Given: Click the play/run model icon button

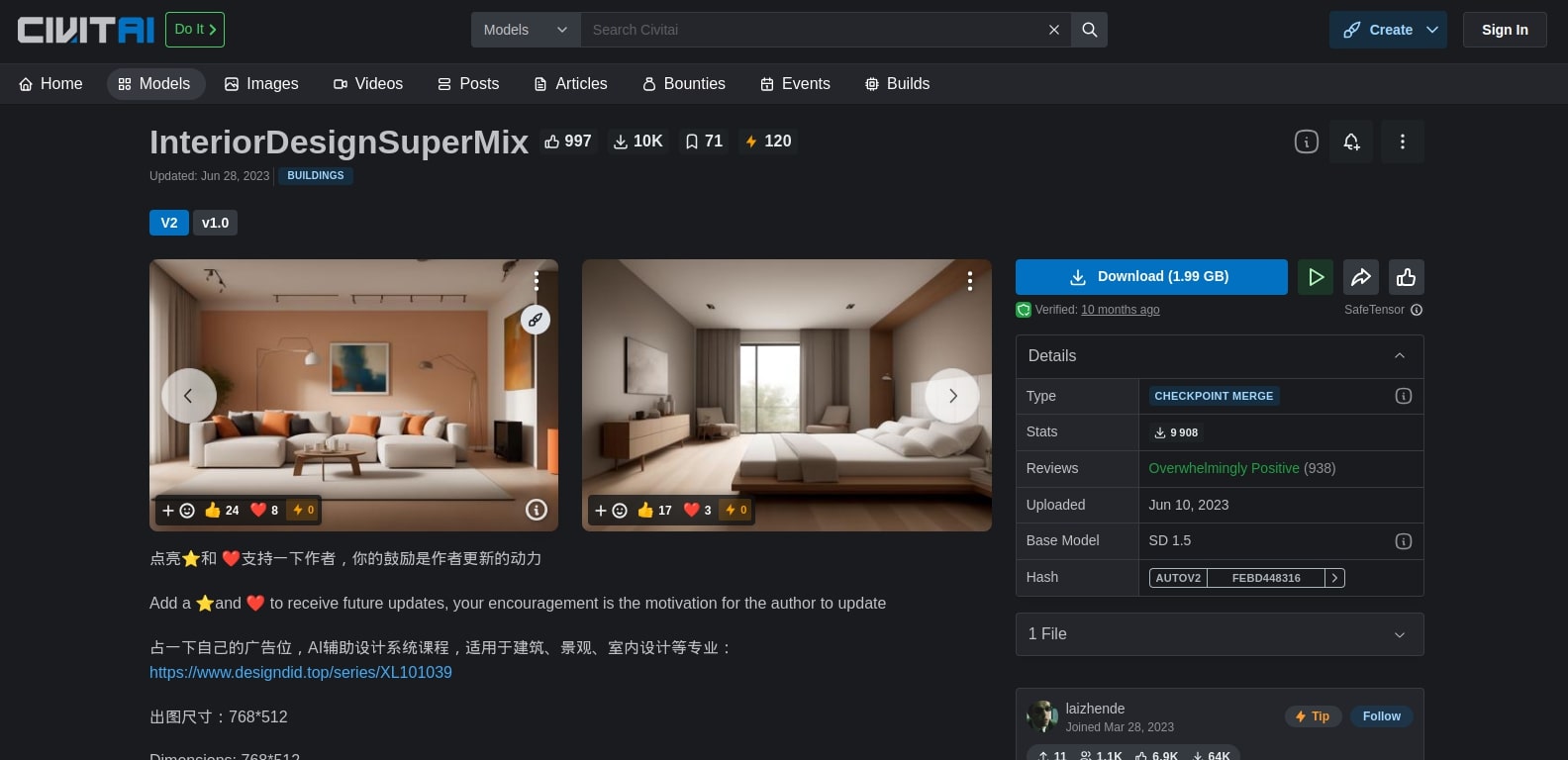Looking at the screenshot, I should tap(1316, 277).
